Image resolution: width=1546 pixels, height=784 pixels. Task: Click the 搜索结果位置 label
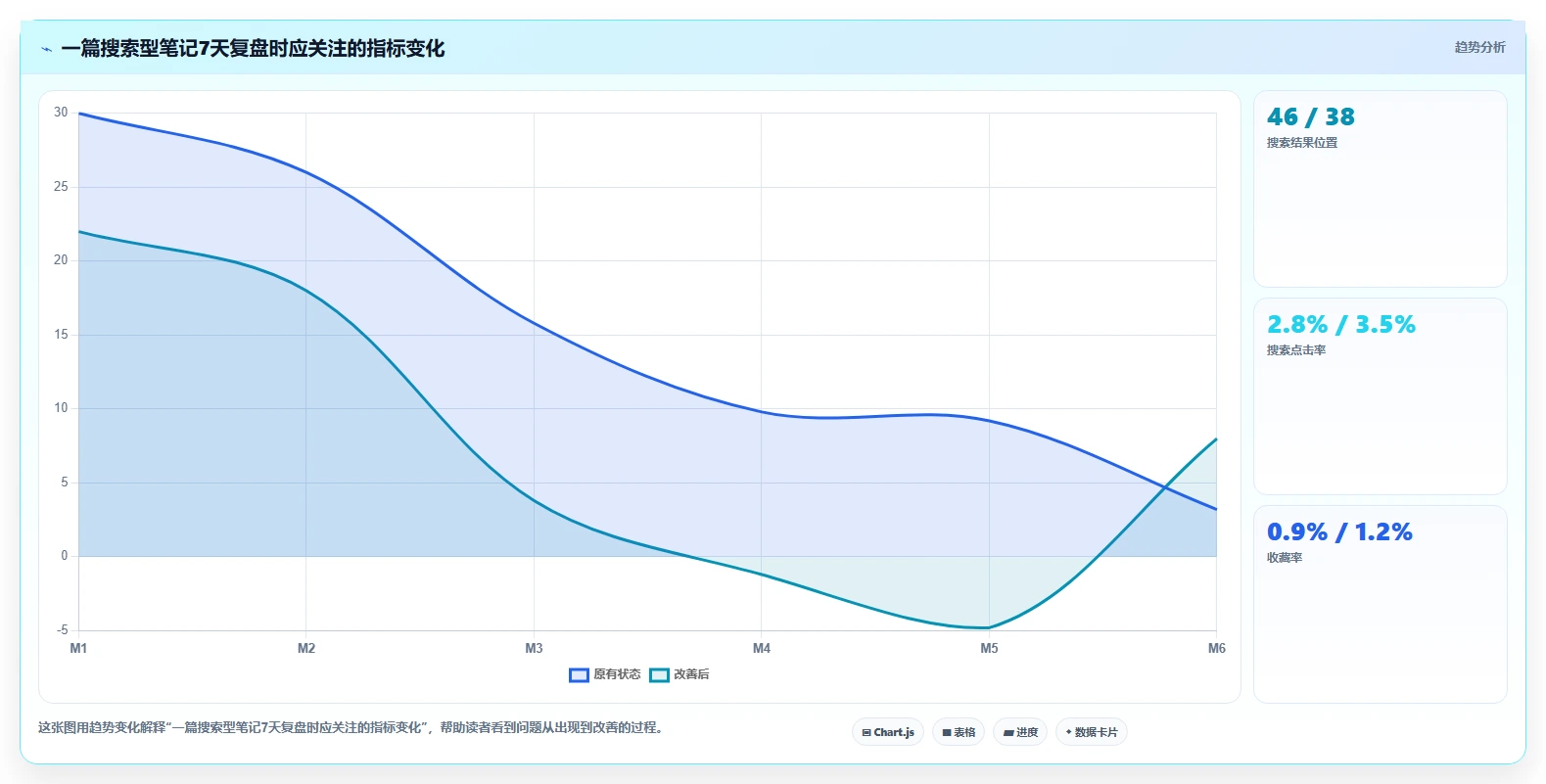tap(1302, 143)
